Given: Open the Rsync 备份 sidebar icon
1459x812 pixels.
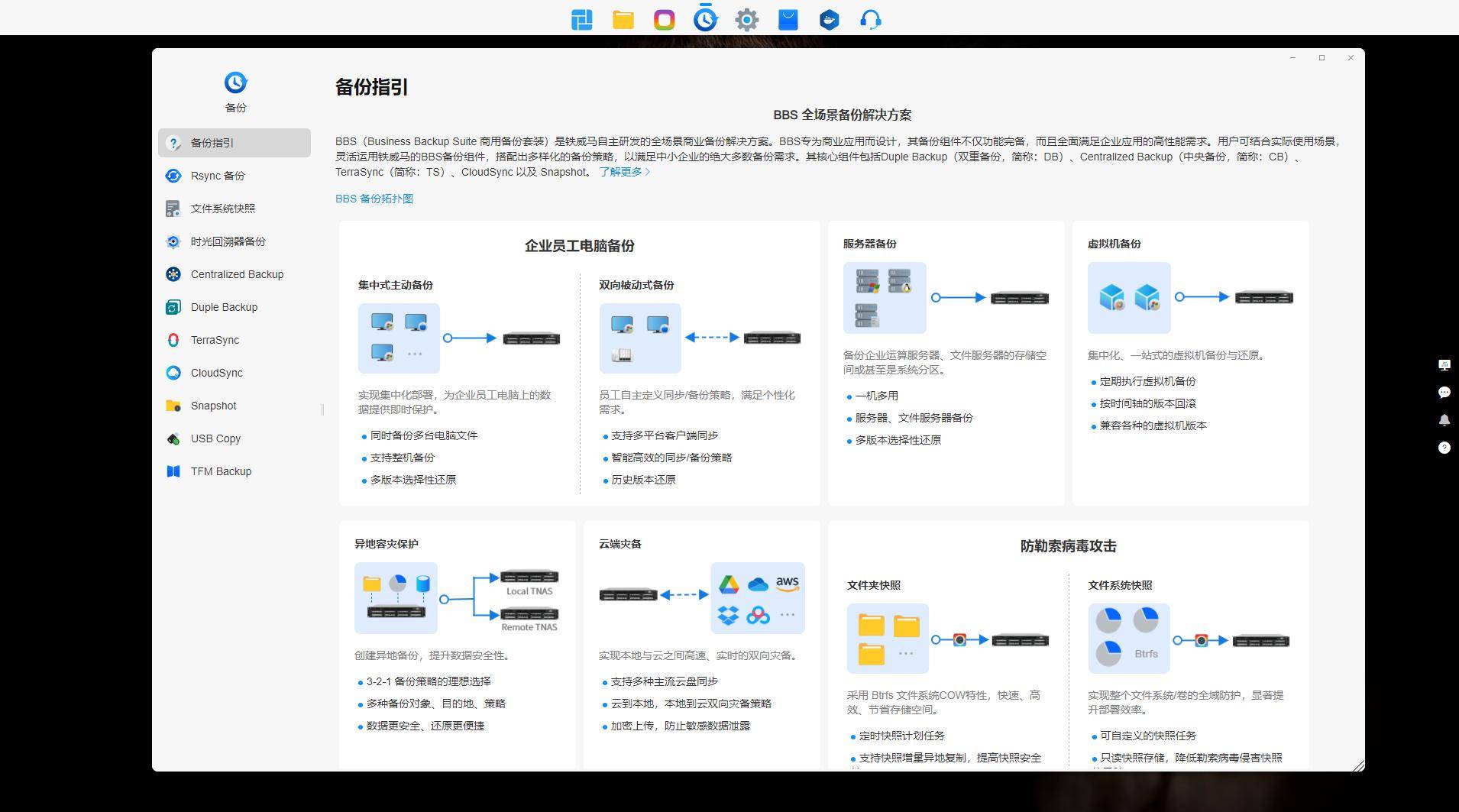Looking at the screenshot, I should coord(173,176).
